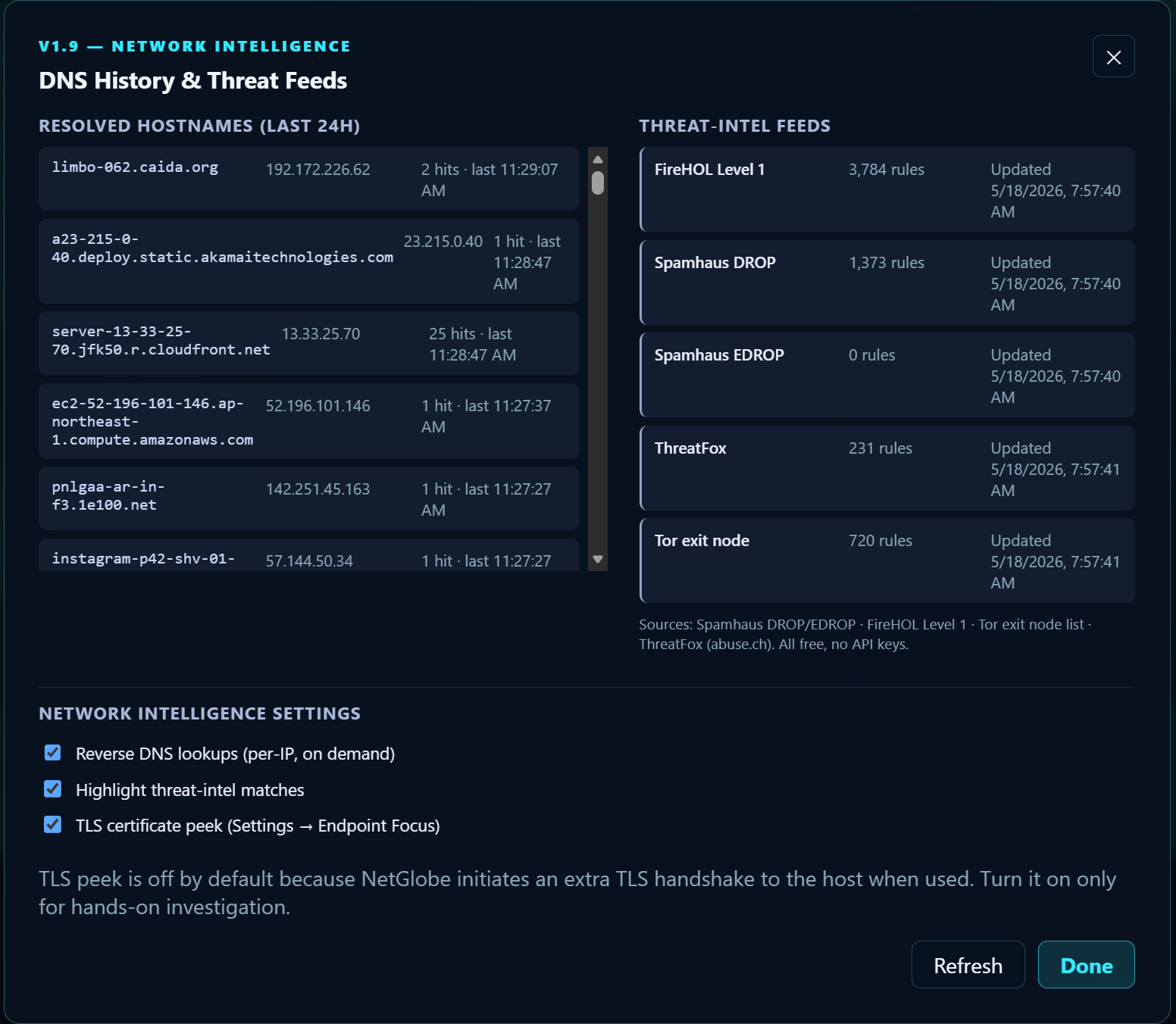This screenshot has height=1024, width=1176.
Task: Click the 720 rules count
Action: [880, 541]
